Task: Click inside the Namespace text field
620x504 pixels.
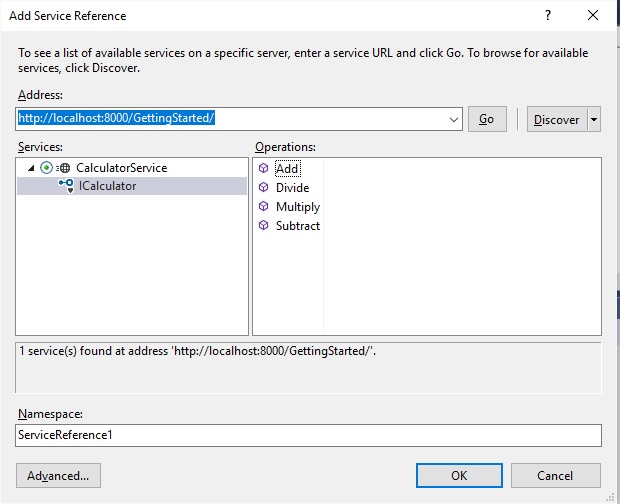Action: pyautogui.click(x=308, y=435)
